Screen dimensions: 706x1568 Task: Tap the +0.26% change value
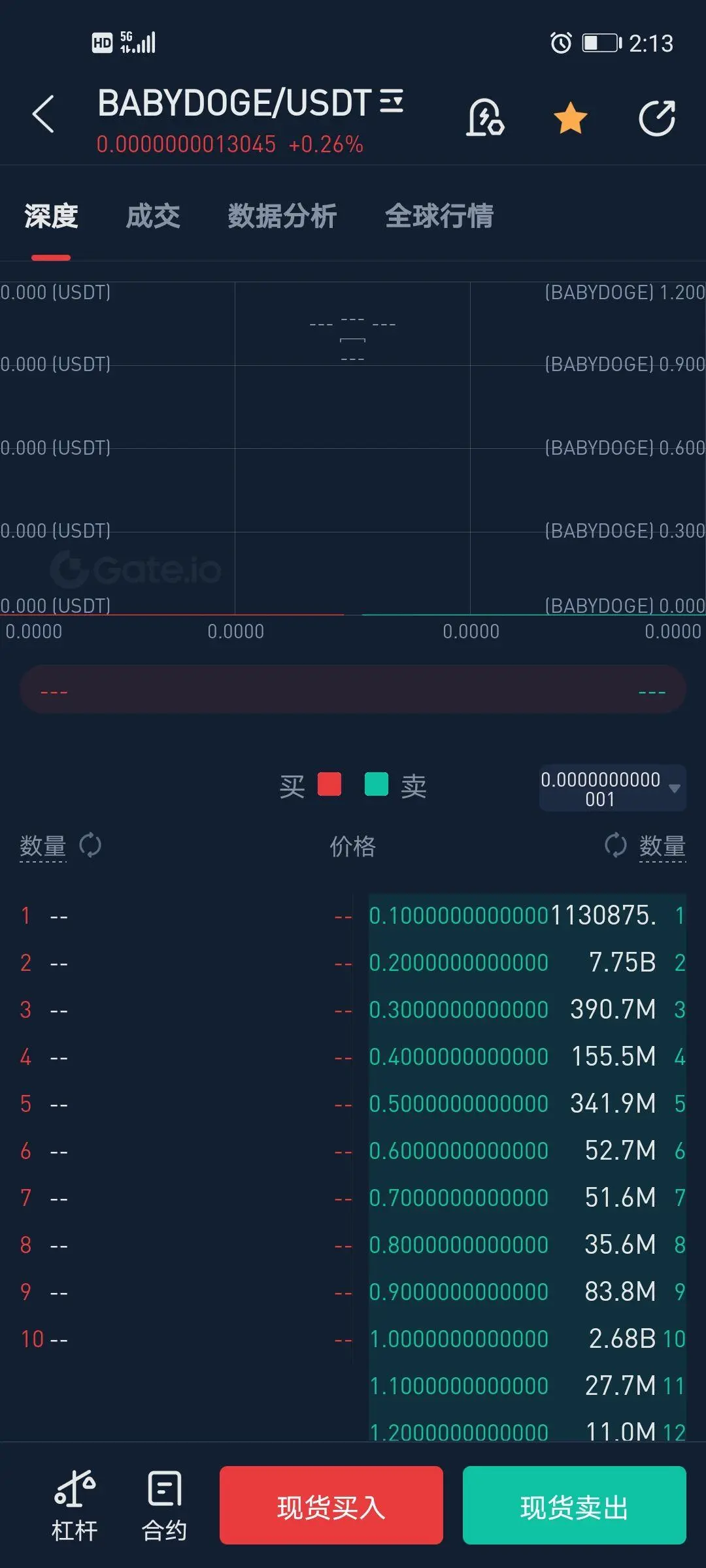[326, 144]
